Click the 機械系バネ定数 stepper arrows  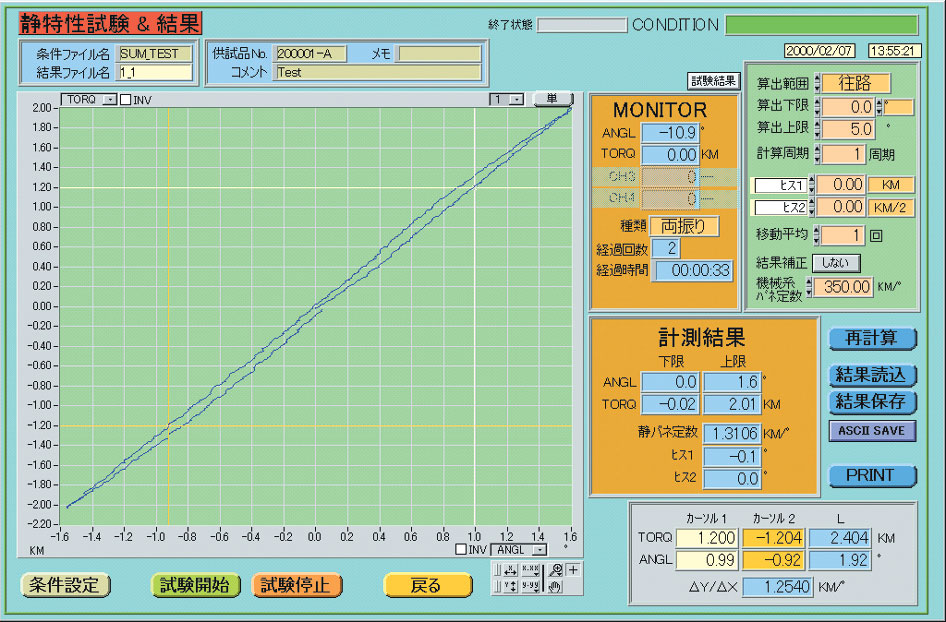[x=810, y=287]
